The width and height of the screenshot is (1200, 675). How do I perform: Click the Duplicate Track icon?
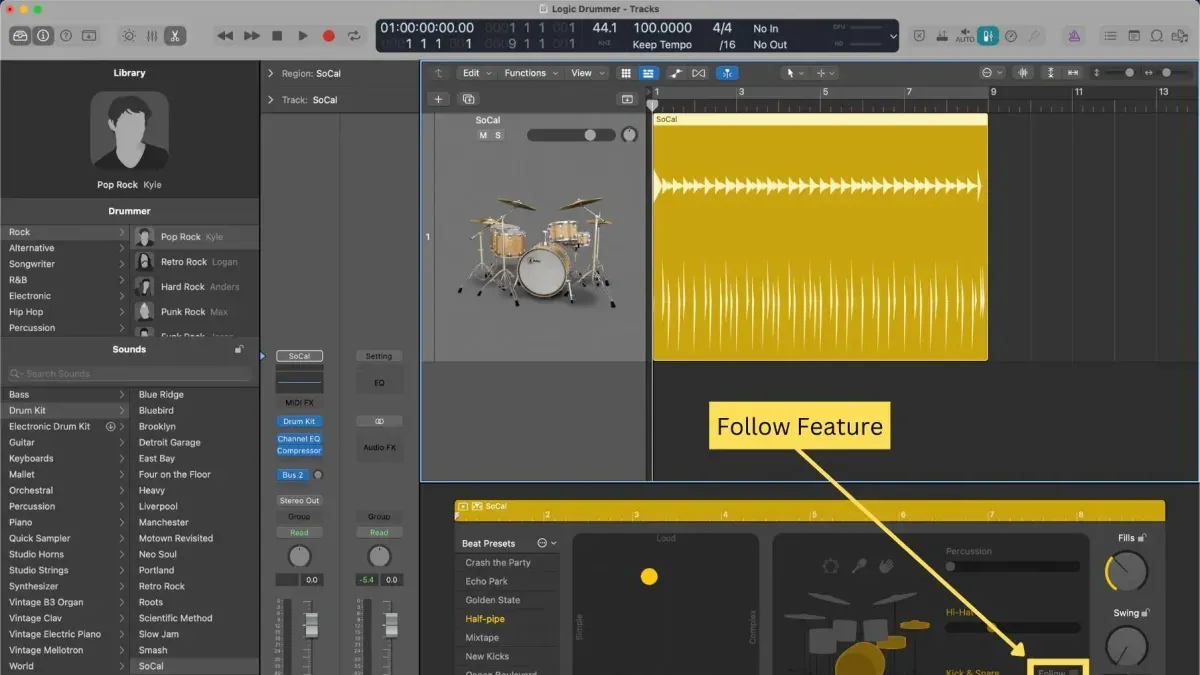467,99
